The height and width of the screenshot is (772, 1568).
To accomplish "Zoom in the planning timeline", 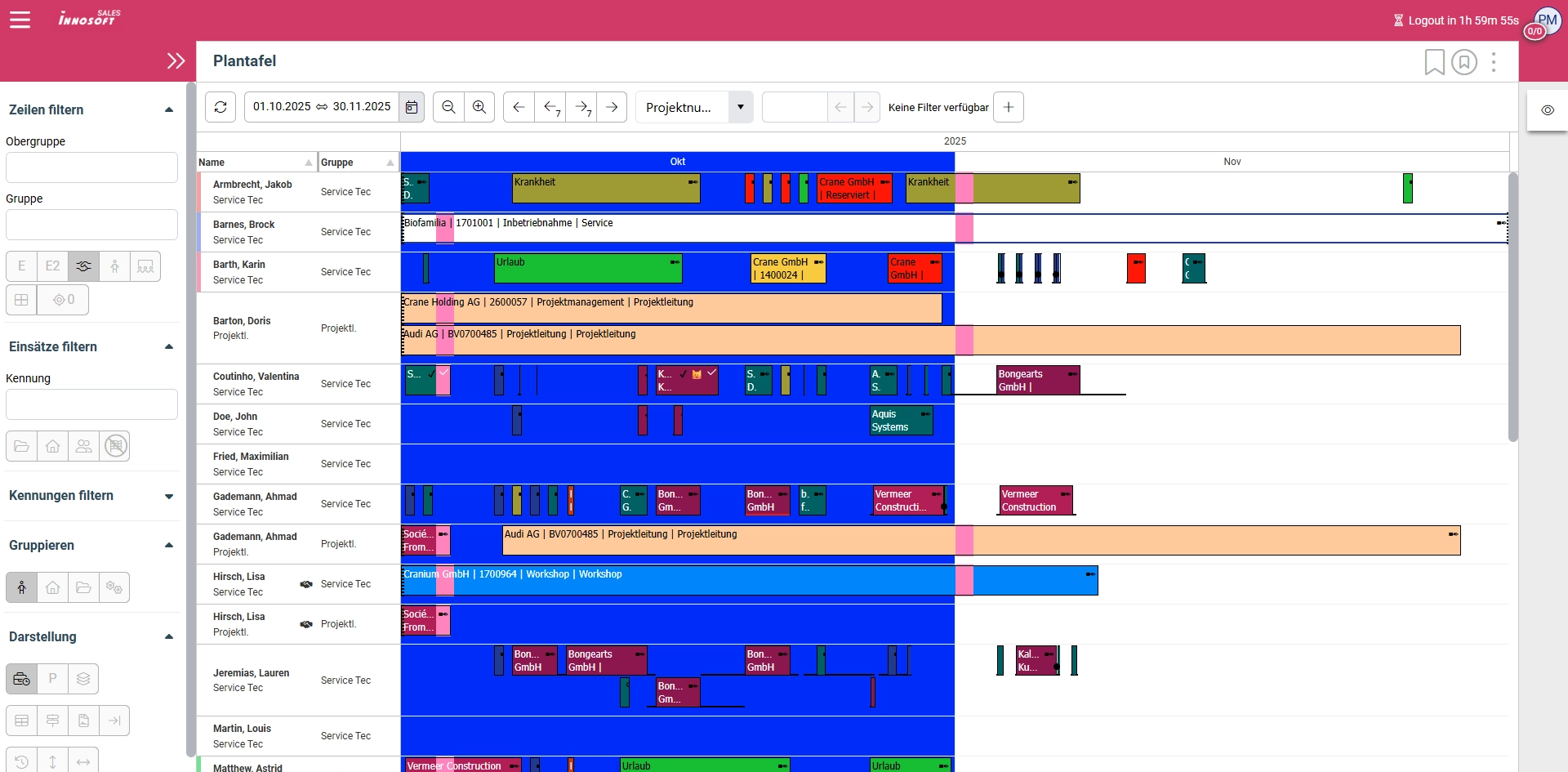I will (x=479, y=107).
